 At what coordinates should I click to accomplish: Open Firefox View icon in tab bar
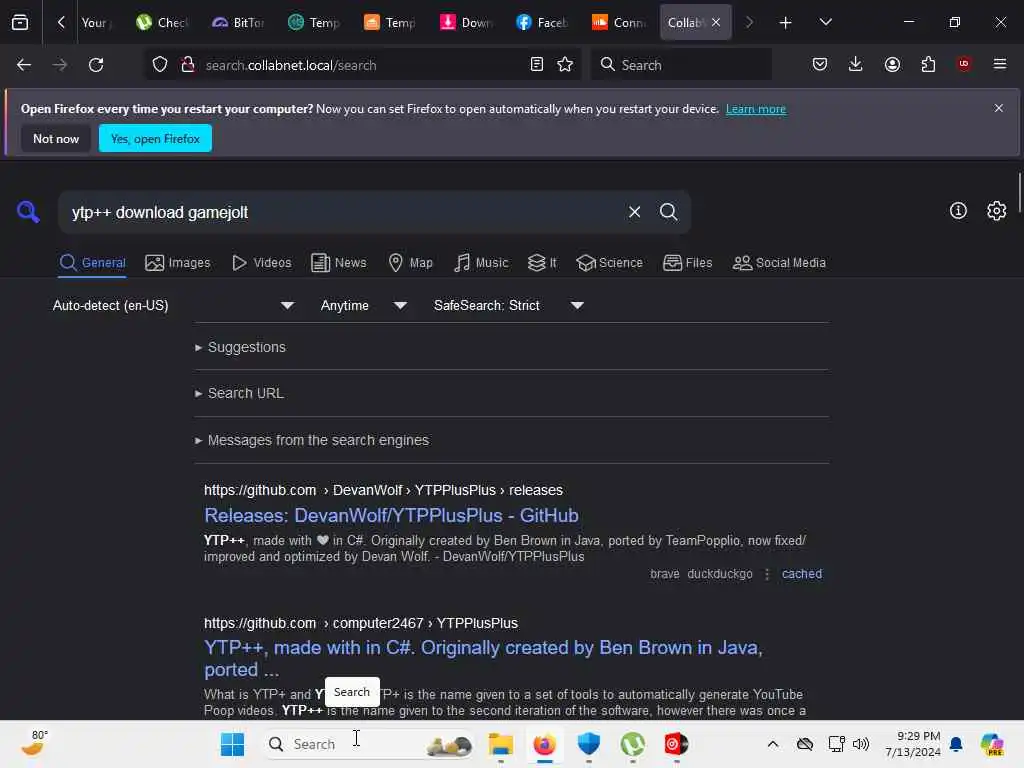tap(20, 22)
